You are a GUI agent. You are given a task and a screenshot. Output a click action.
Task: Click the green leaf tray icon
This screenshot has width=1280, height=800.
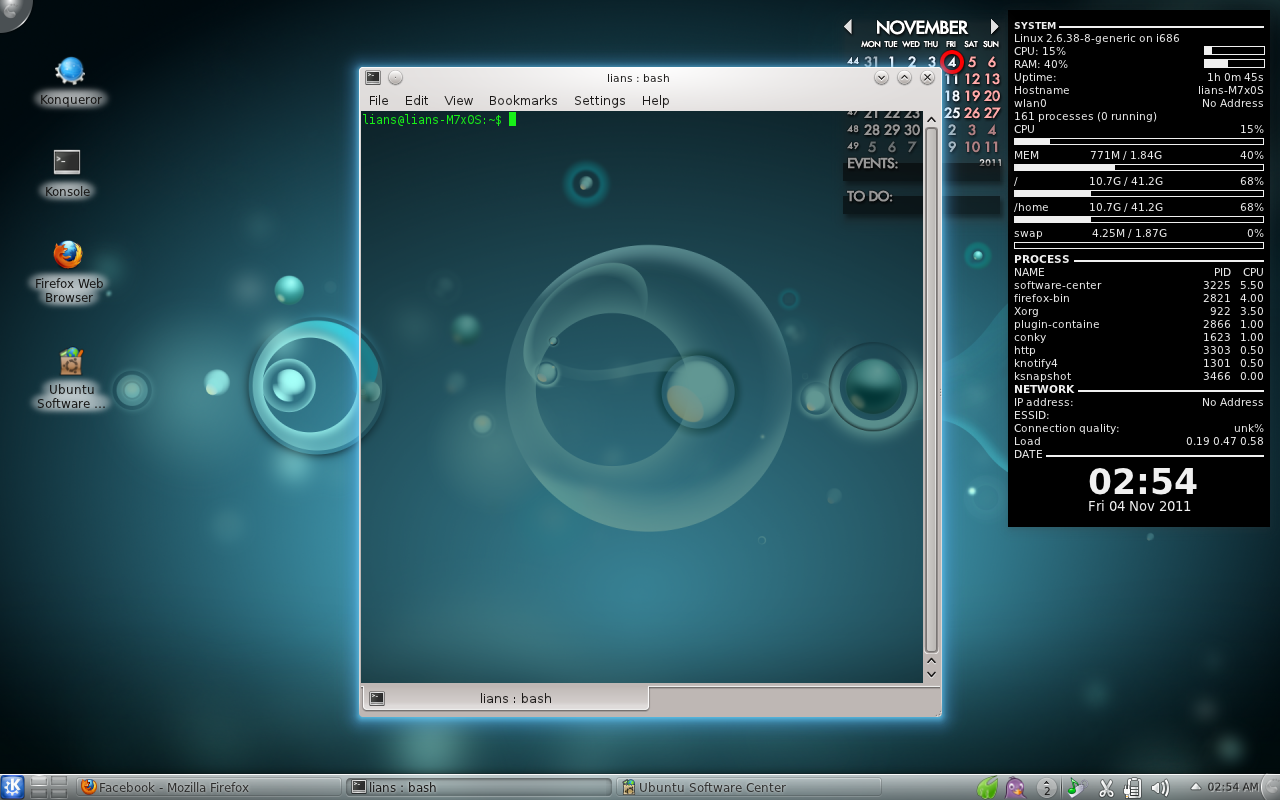[x=987, y=788]
